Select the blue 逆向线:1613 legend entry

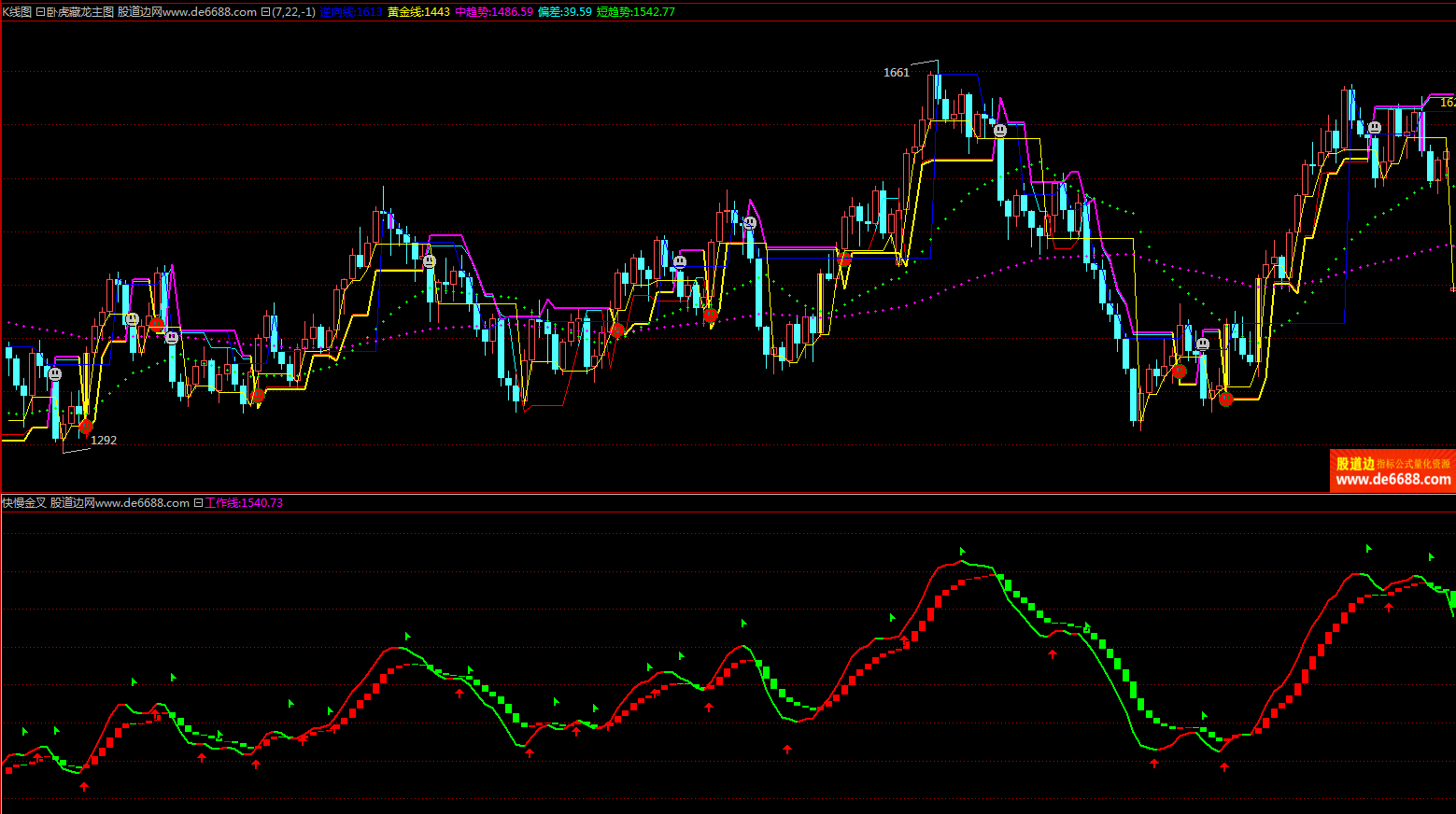point(350,12)
